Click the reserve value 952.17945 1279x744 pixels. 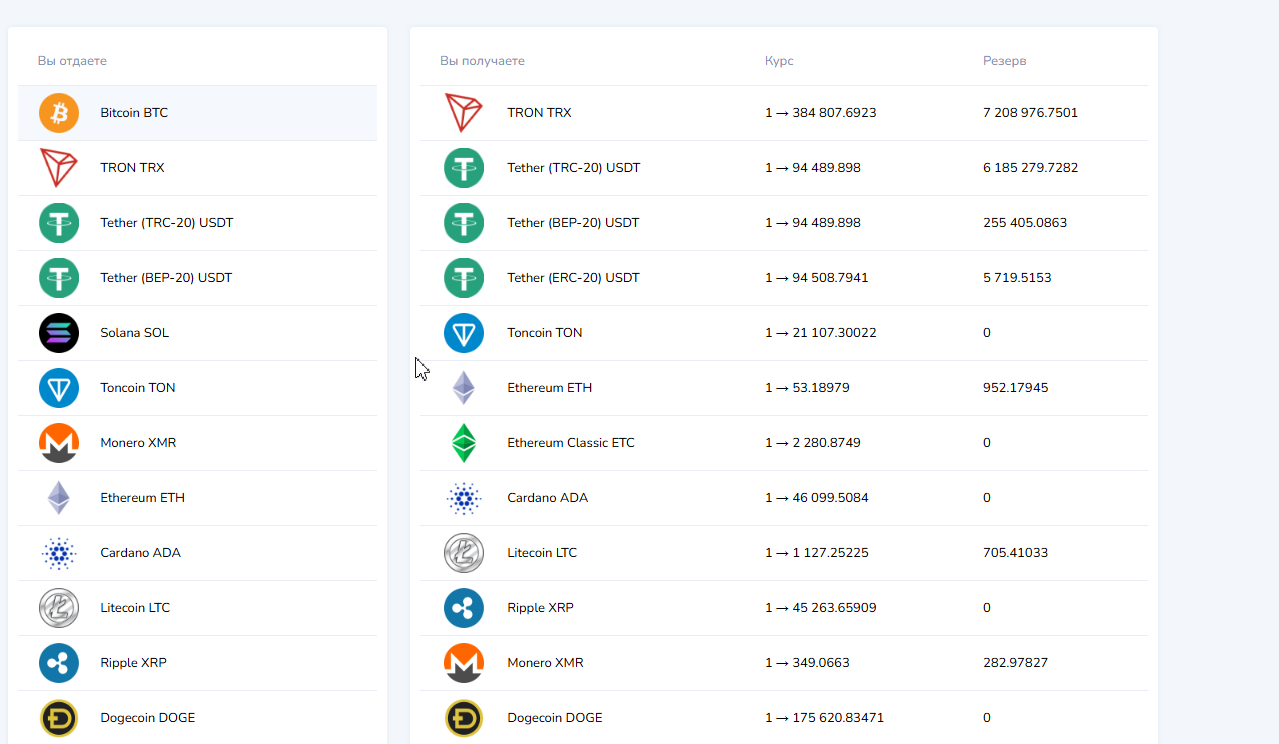coord(1016,388)
